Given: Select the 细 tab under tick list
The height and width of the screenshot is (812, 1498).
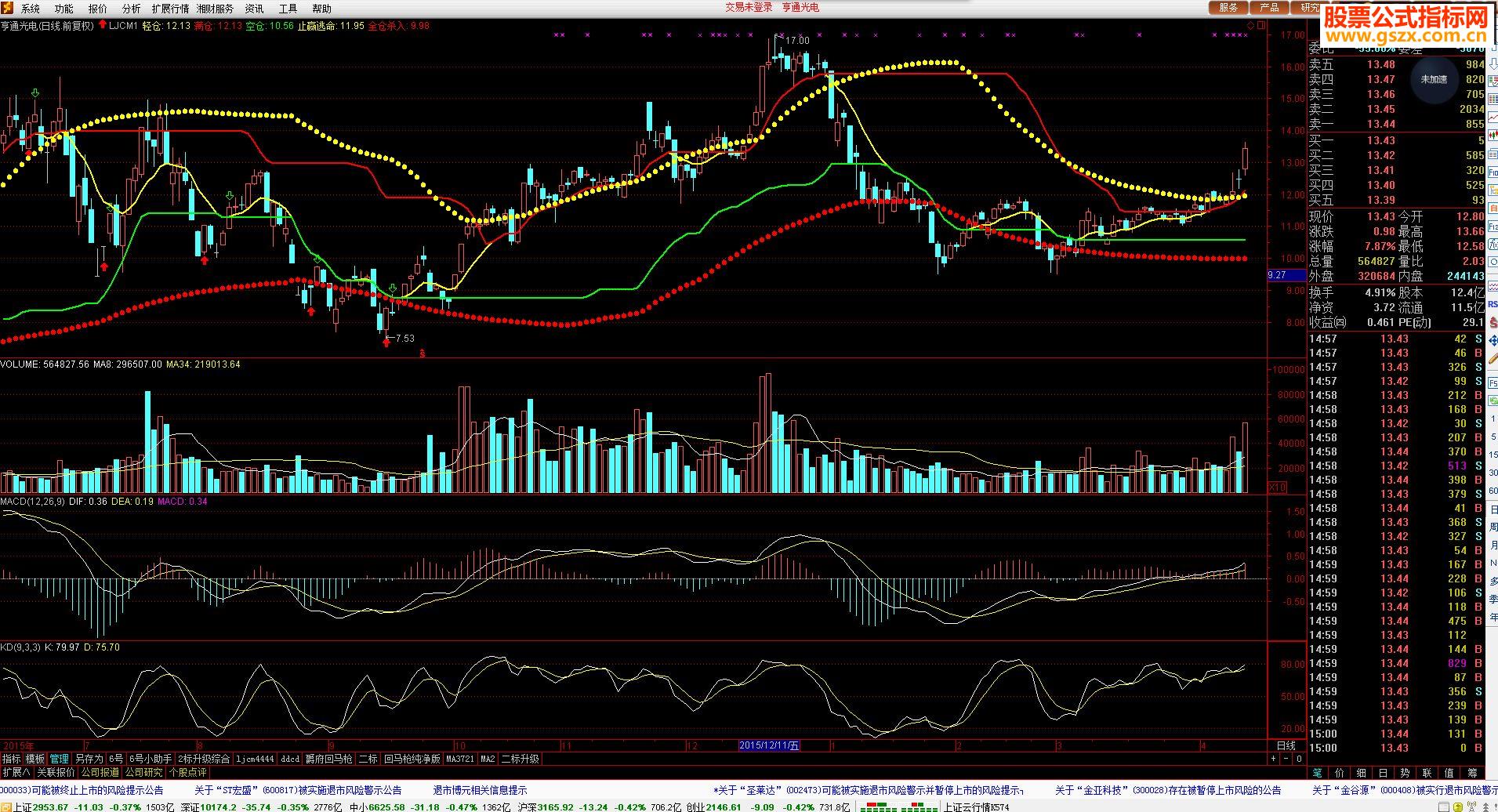Looking at the screenshot, I should [x=1362, y=773].
